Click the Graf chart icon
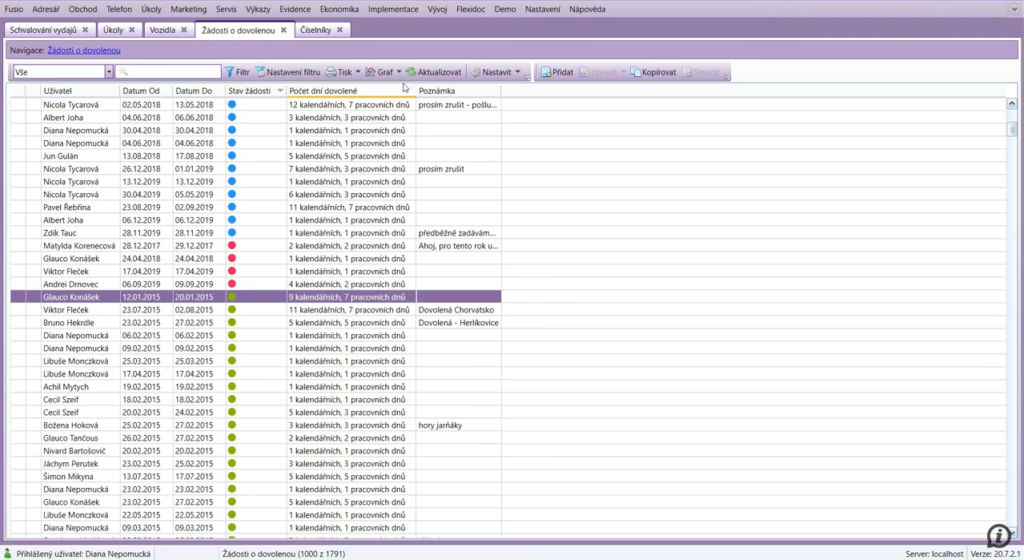Viewport: 1024px width, 560px height. point(370,72)
